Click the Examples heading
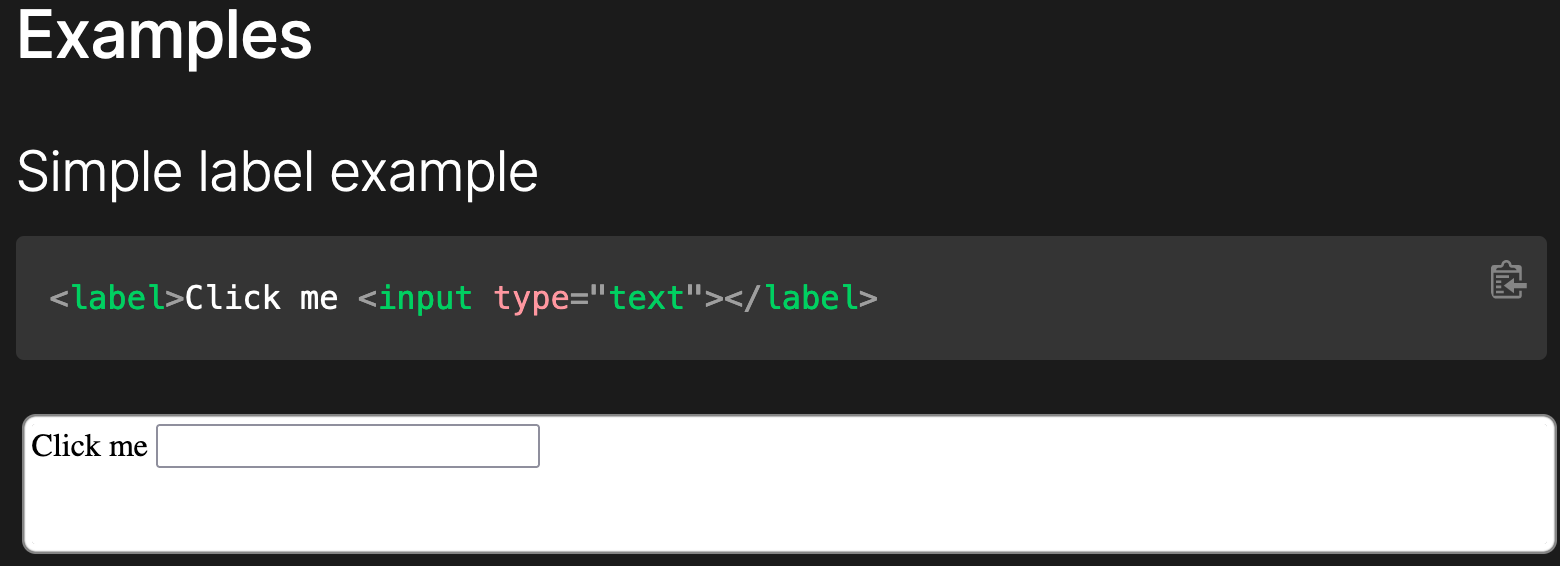 click(165, 35)
